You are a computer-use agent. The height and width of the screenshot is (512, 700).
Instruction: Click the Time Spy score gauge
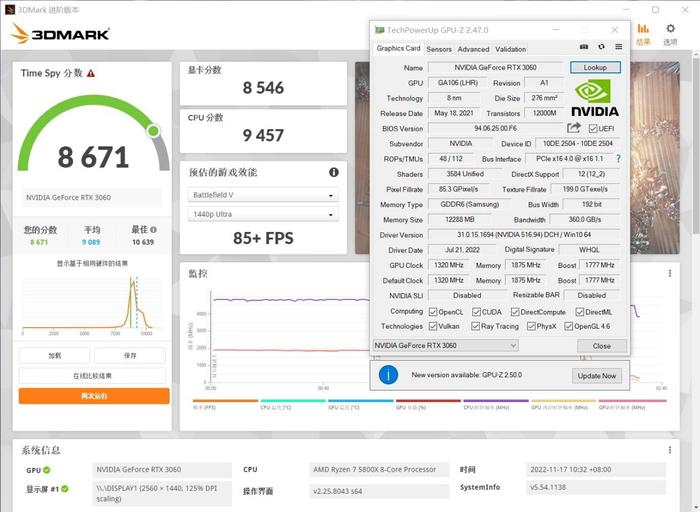click(93, 133)
